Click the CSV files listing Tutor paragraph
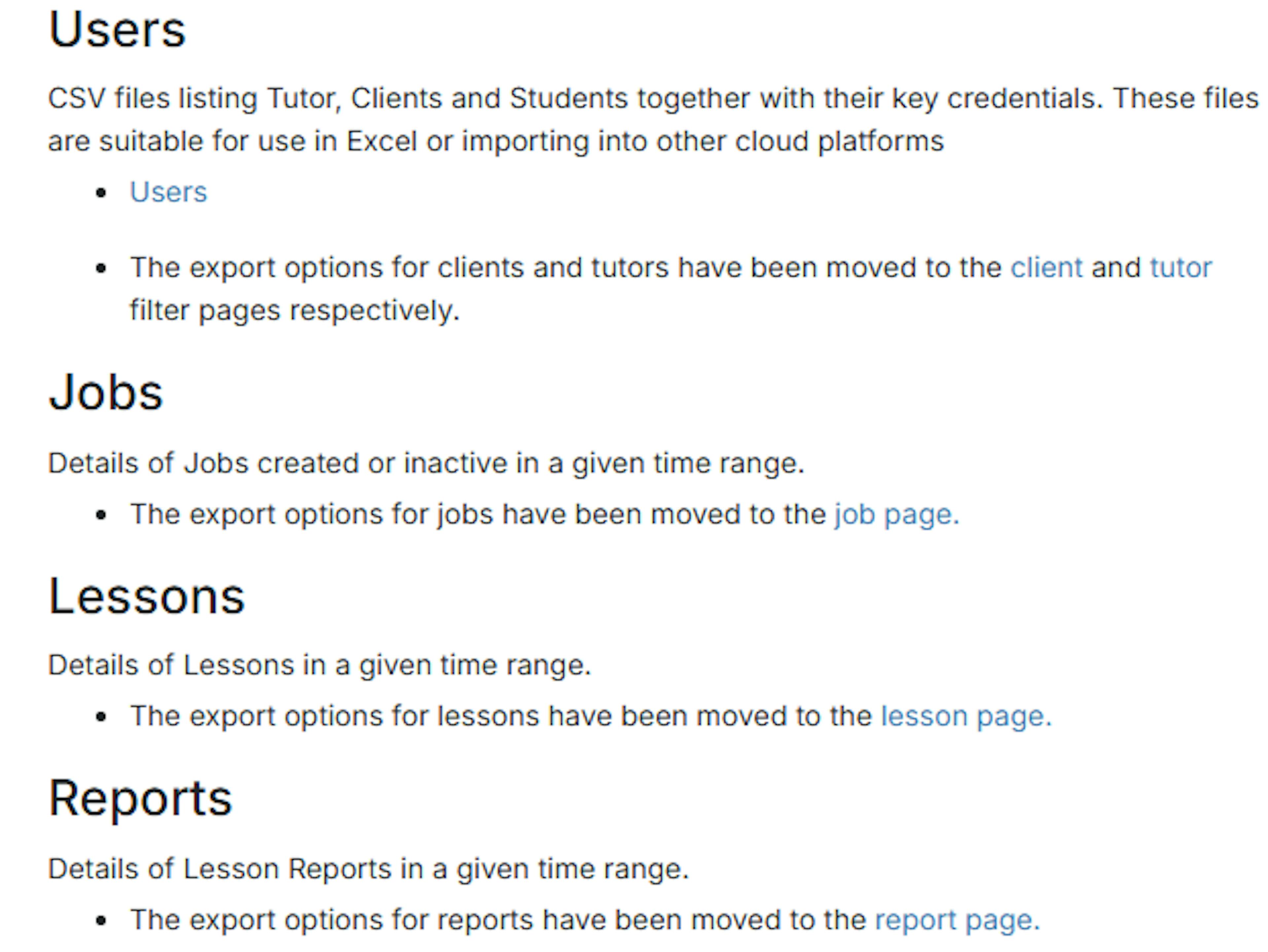Image resolution: width=1268 pixels, height=952 pixels. pyautogui.click(x=653, y=119)
